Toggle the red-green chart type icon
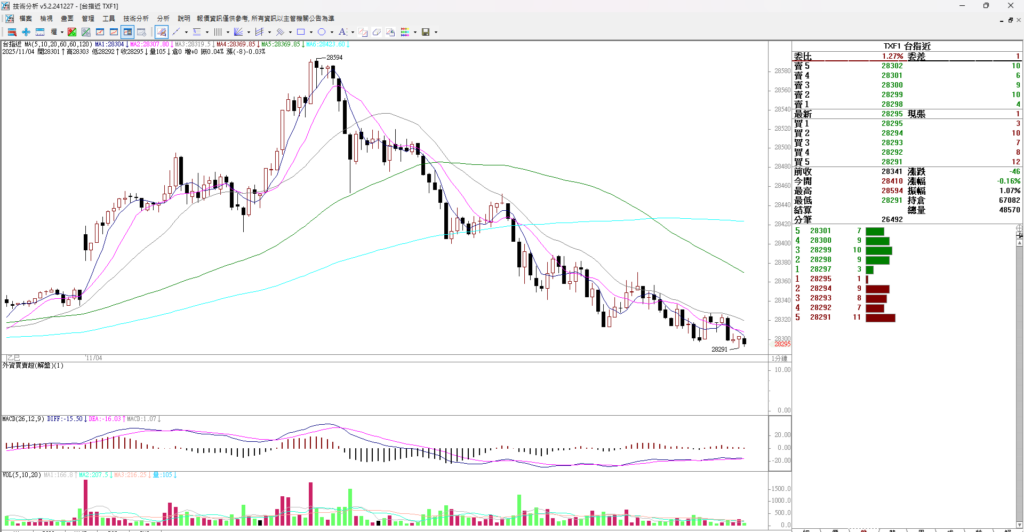Viewport: 1024px width, 532px height. click(70, 32)
